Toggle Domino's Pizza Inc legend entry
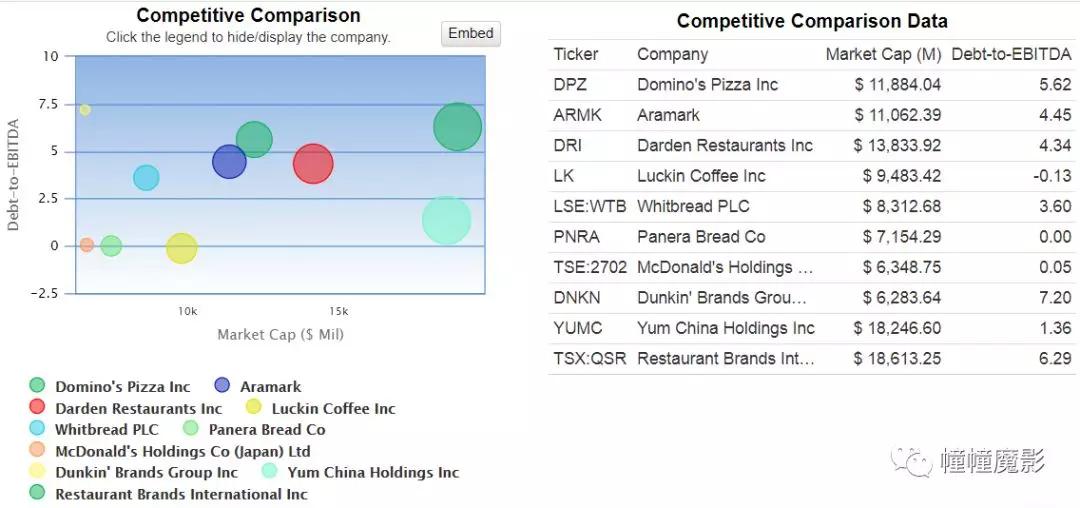 pyautogui.click(x=122, y=387)
